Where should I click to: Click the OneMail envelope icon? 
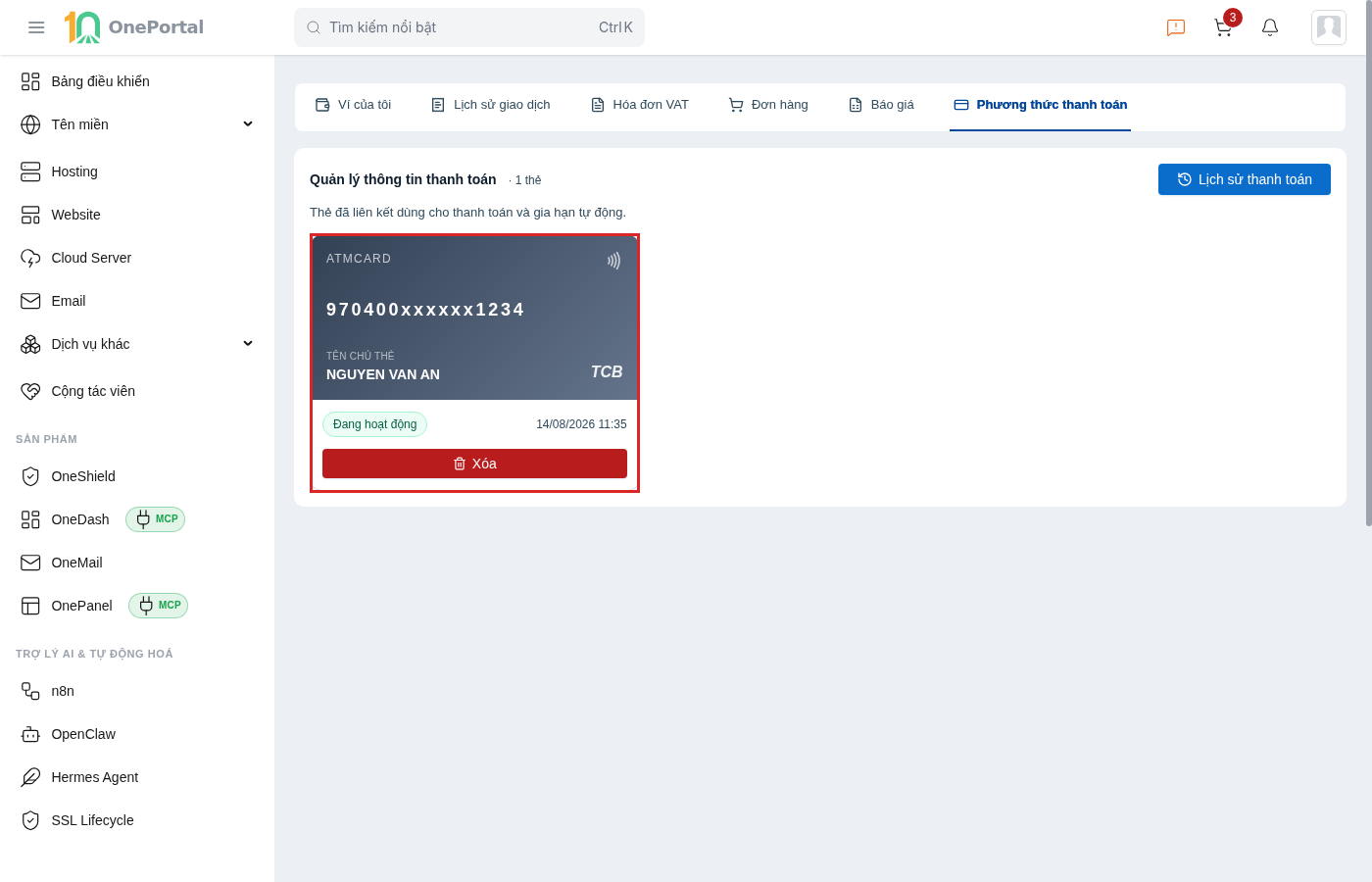click(x=30, y=563)
